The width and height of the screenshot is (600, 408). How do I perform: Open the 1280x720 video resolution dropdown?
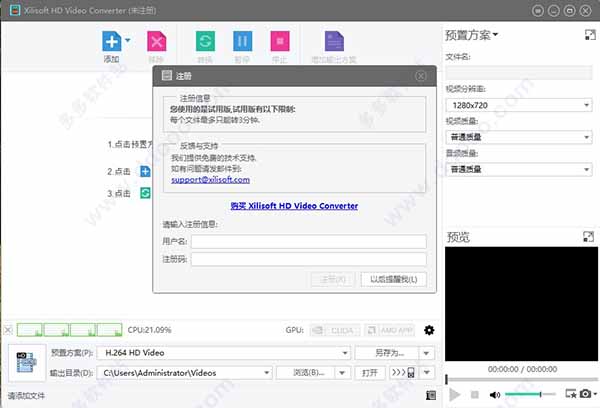(x=518, y=105)
